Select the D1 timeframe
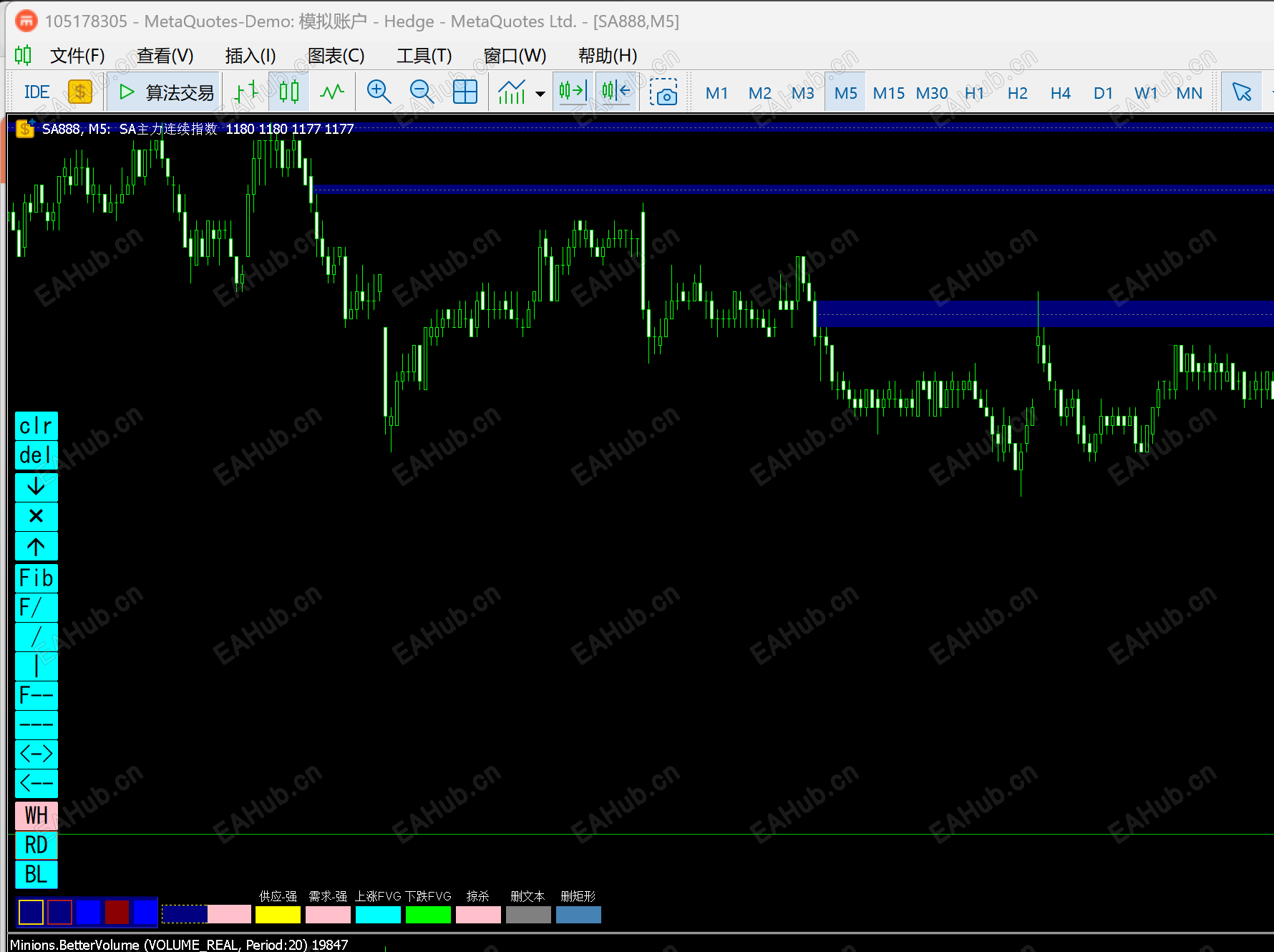 pyautogui.click(x=1103, y=93)
